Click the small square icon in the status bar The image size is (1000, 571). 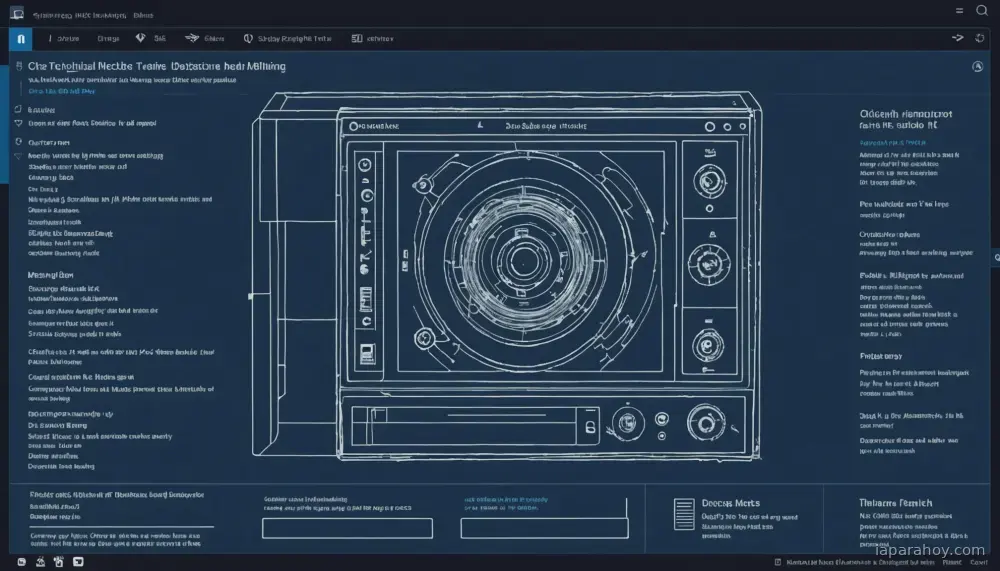(x=777, y=562)
